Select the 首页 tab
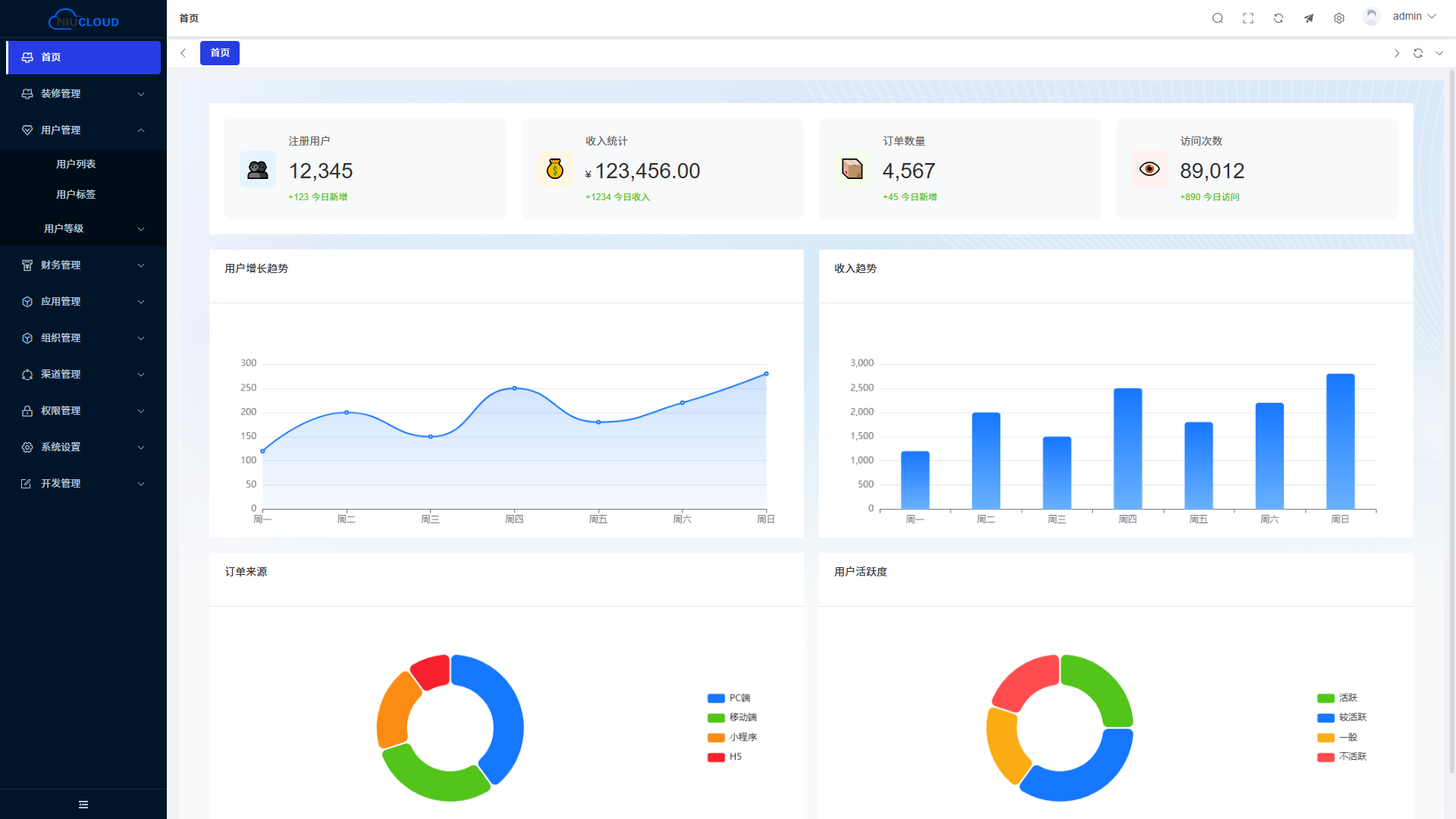Screen dimensions: 1456x819 coord(220,53)
